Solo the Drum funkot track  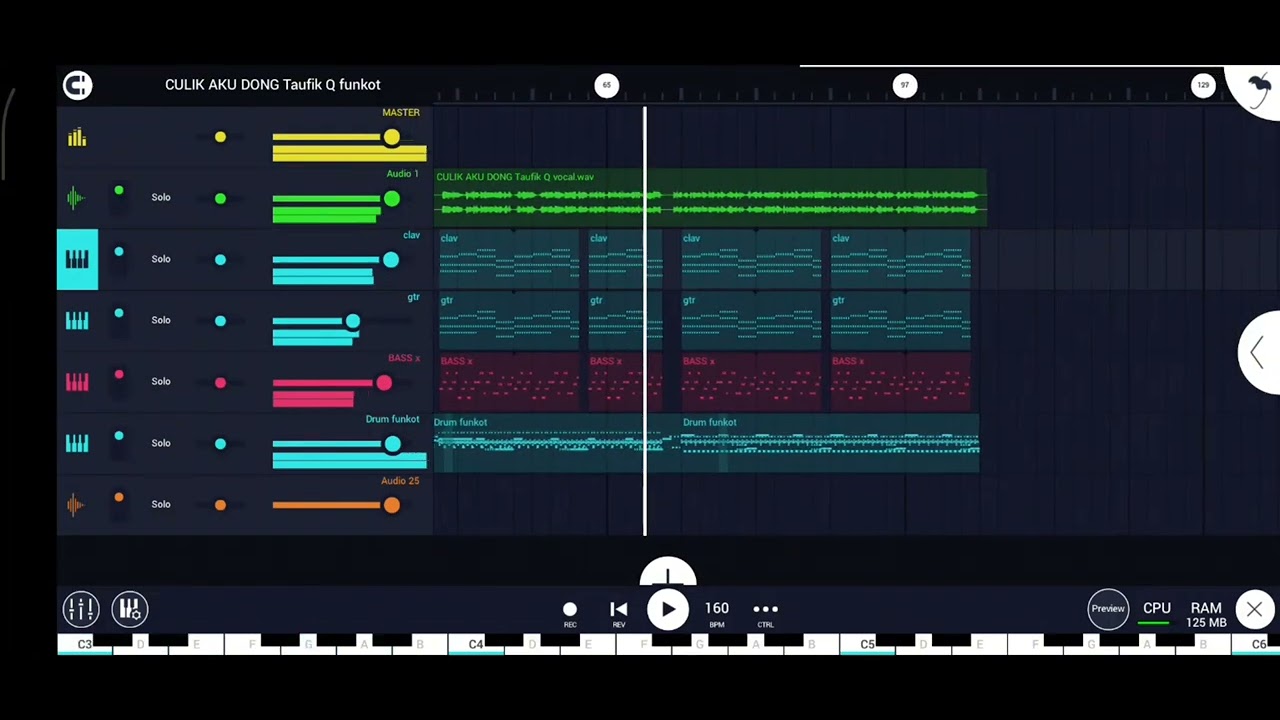click(x=161, y=443)
